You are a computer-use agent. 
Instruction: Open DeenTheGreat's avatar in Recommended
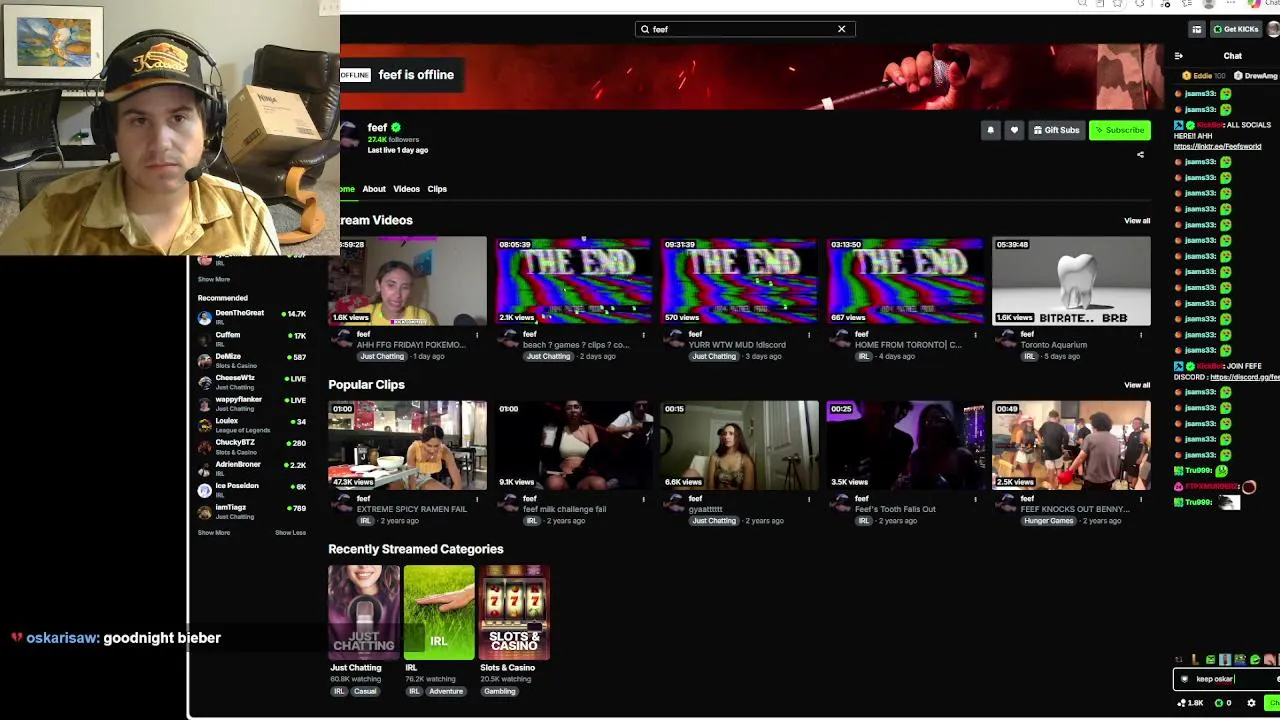(x=205, y=318)
